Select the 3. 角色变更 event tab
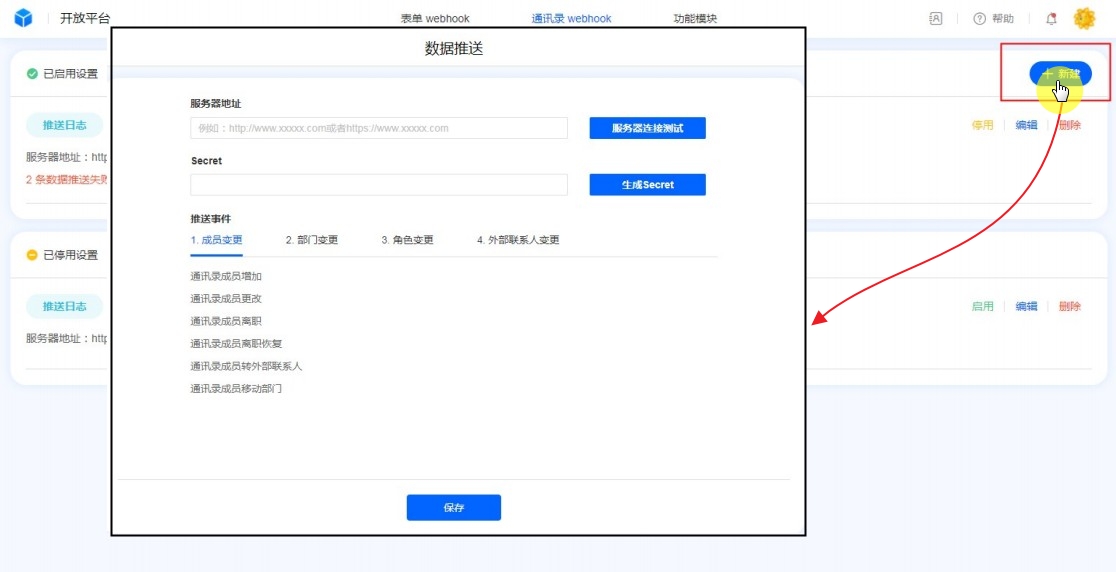1116x572 pixels. click(407, 240)
